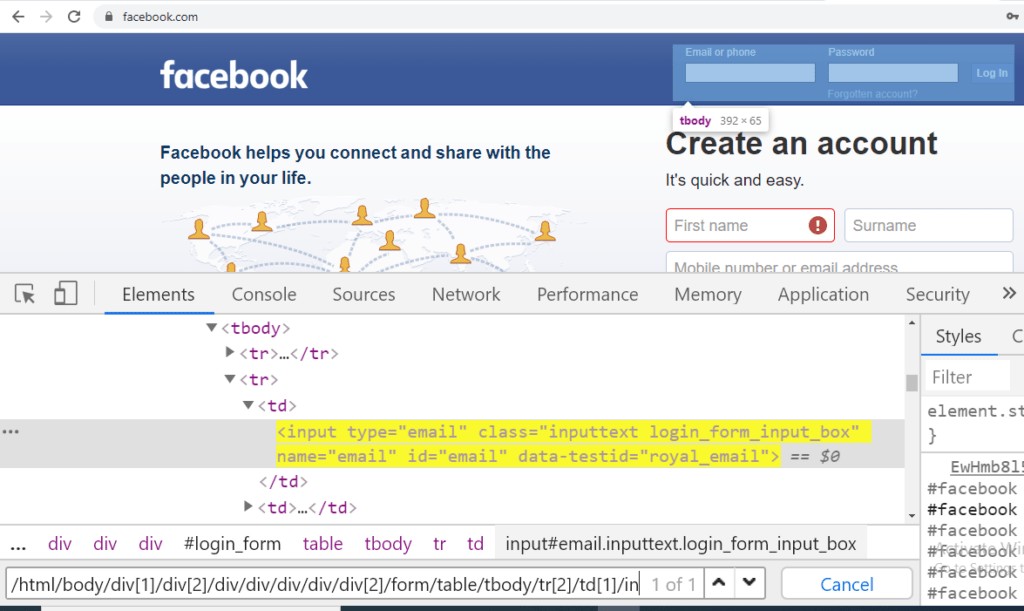Open more DevTools panels via the chevron
Screen dimensions: 1024x611
(1009, 293)
